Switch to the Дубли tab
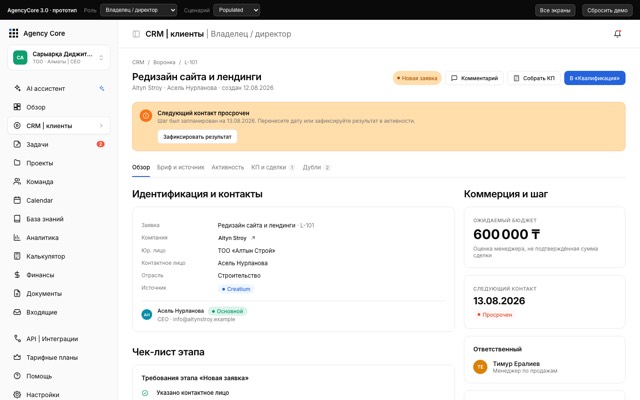This screenshot has width=640, height=400. [316, 167]
